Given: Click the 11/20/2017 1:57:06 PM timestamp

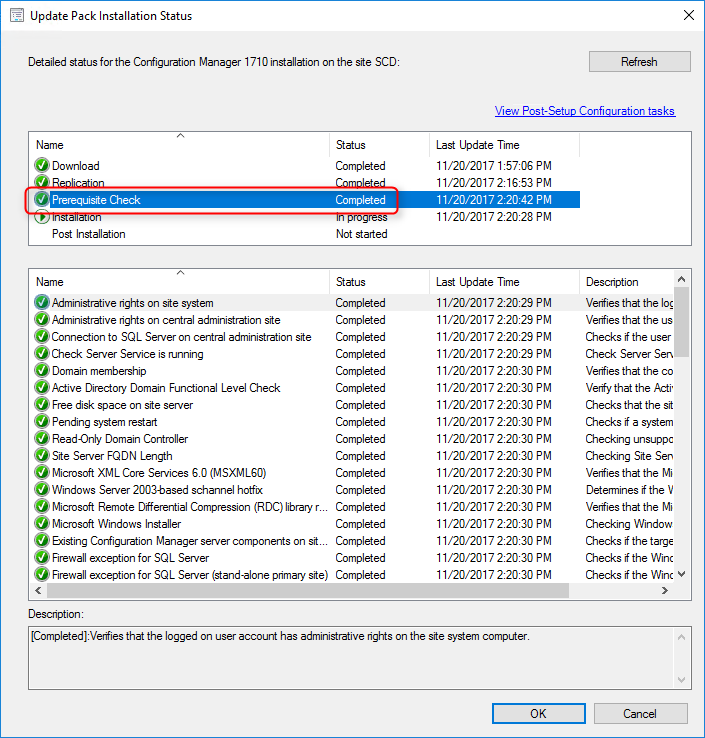Looking at the screenshot, I should 494,166.
